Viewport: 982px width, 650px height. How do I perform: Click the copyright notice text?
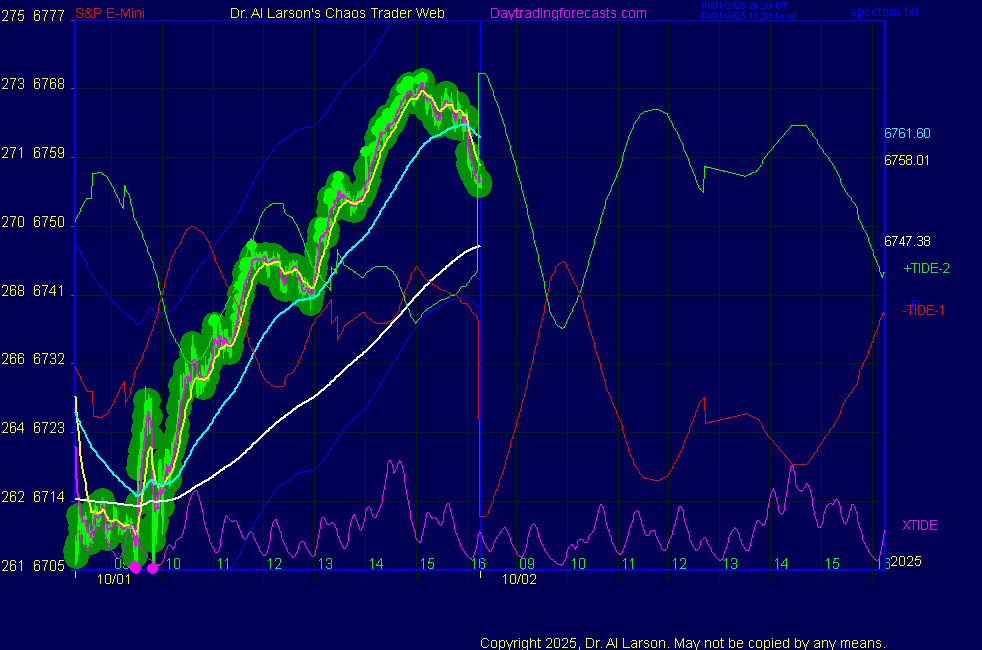click(683, 642)
